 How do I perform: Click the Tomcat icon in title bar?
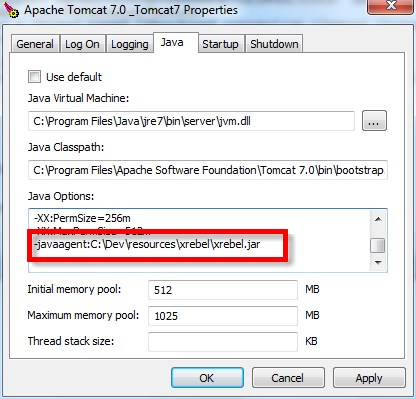pyautogui.click(x=11, y=9)
